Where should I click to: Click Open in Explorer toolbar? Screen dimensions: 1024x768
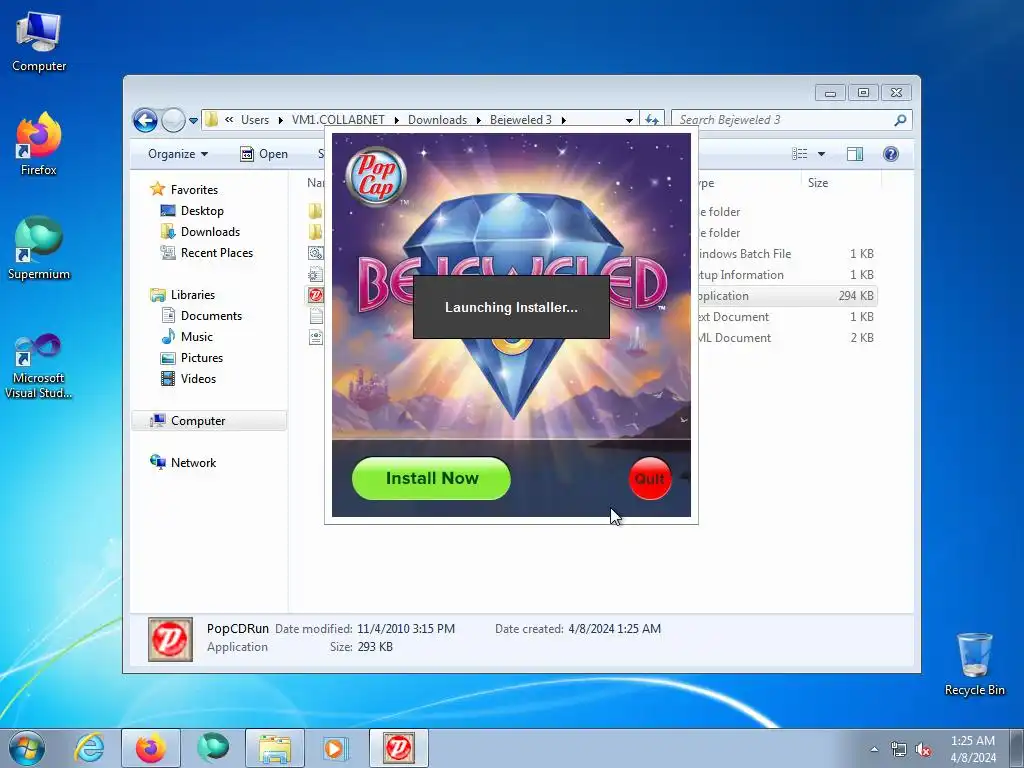coord(264,153)
